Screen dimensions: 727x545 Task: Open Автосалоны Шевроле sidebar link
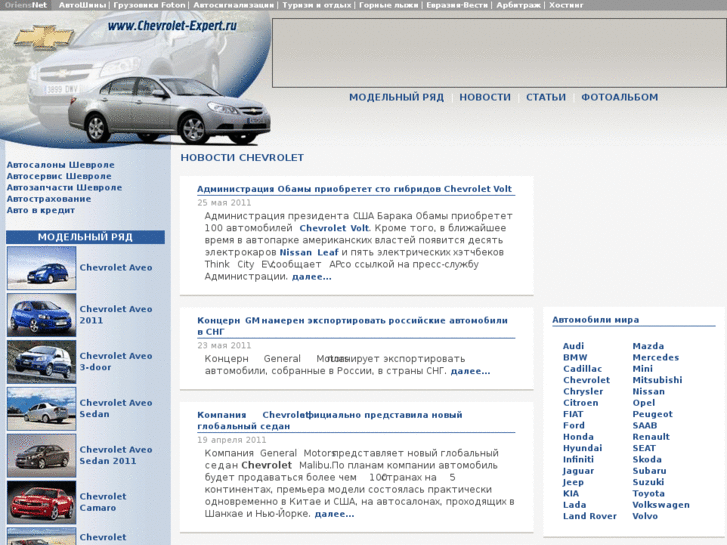60,165
